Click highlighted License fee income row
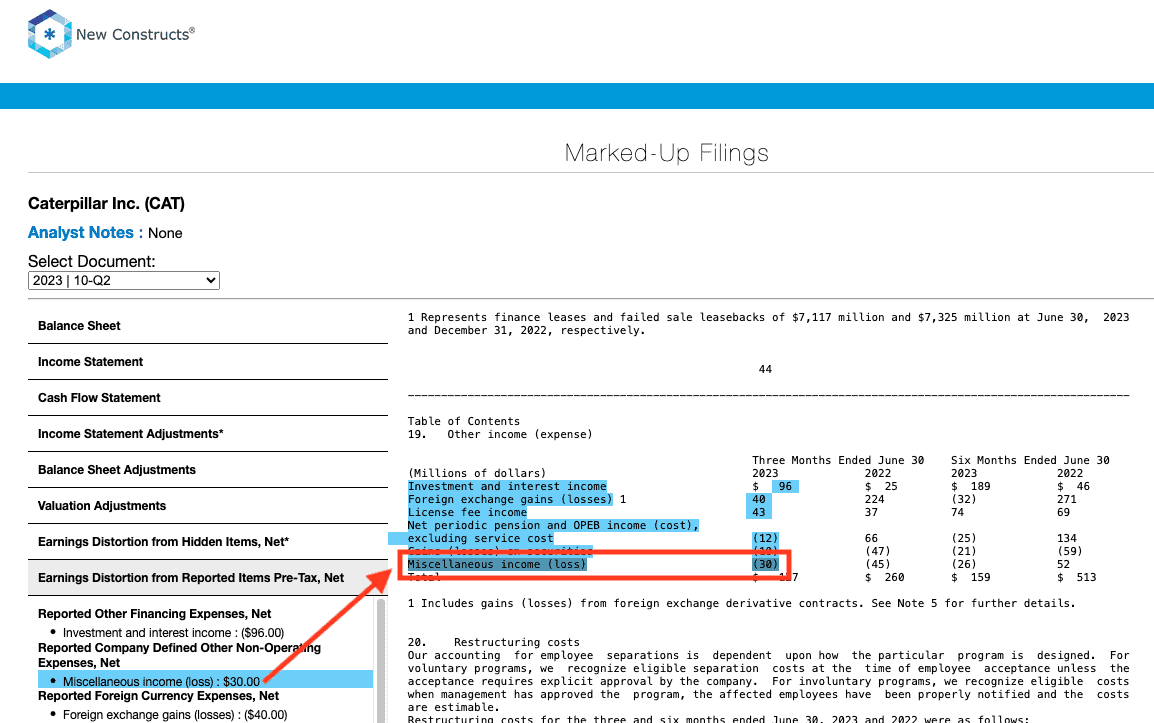This screenshot has height=723, width=1154. (x=467, y=512)
